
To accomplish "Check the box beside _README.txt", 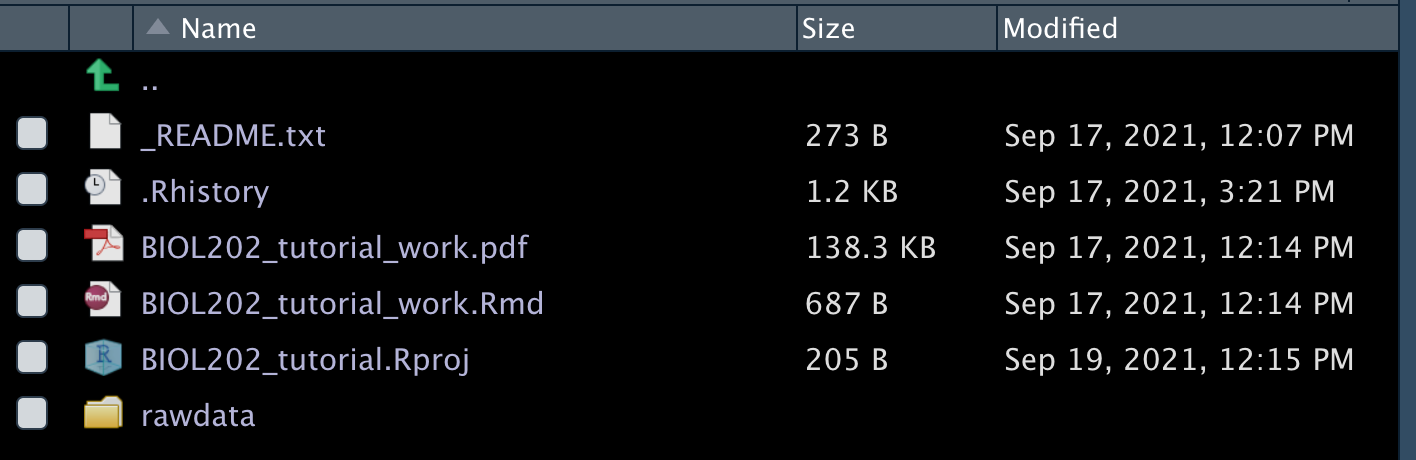I will [x=32, y=134].
